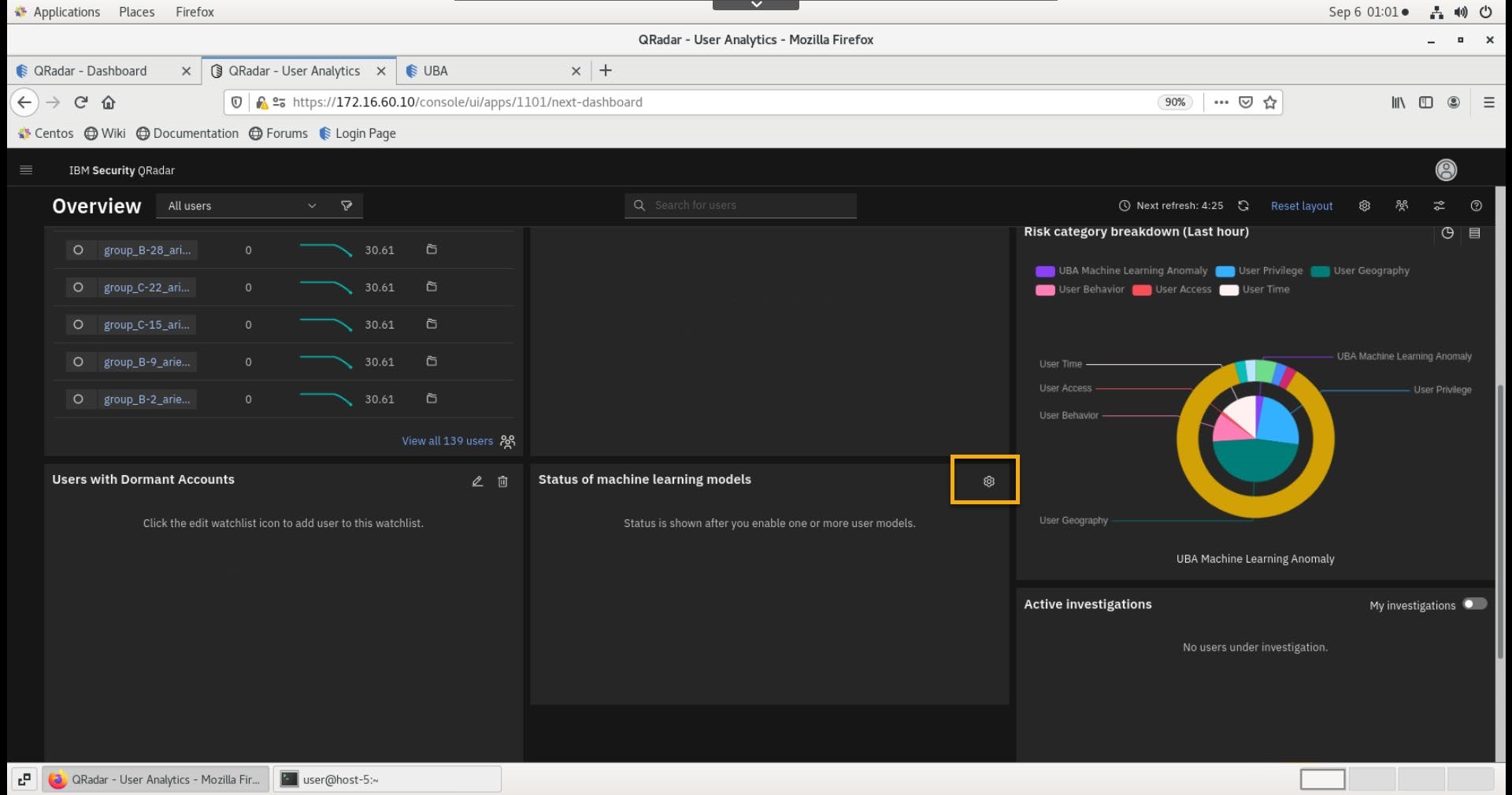Select the radio circle for group_B-2_arie

[x=78, y=399]
